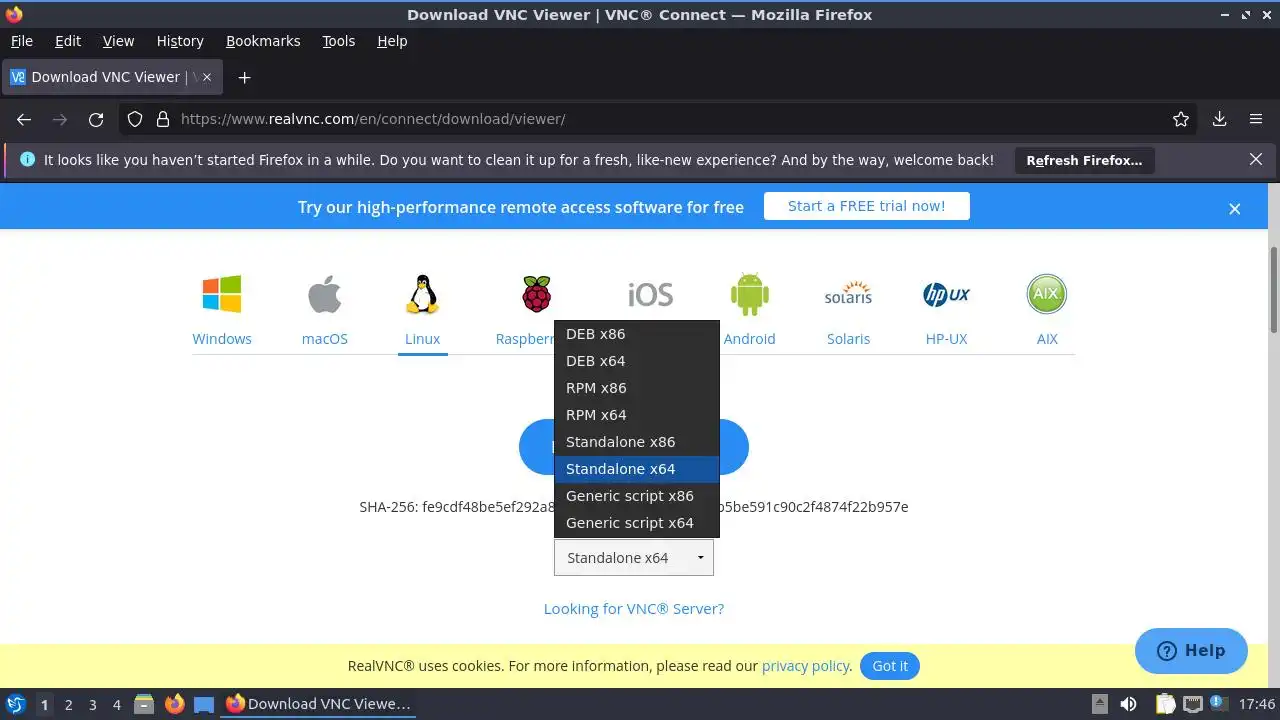Switch to workspace 3 in pager
This screenshot has width=1280, height=720.
tap(92, 704)
